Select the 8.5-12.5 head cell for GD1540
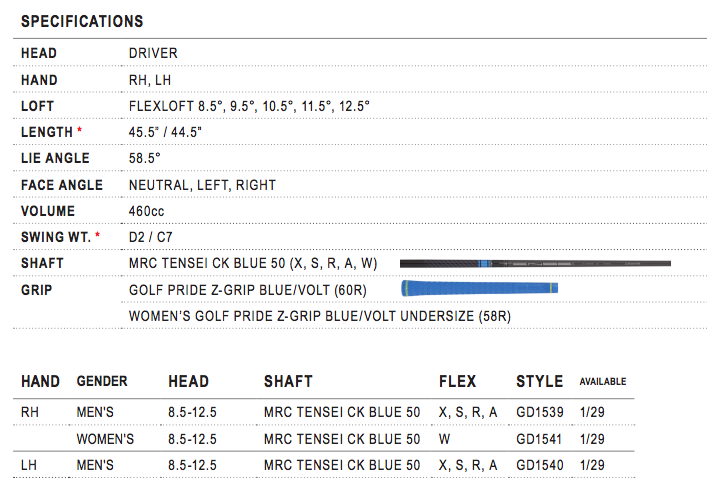The height and width of the screenshot is (489, 707). pyautogui.click(x=193, y=465)
